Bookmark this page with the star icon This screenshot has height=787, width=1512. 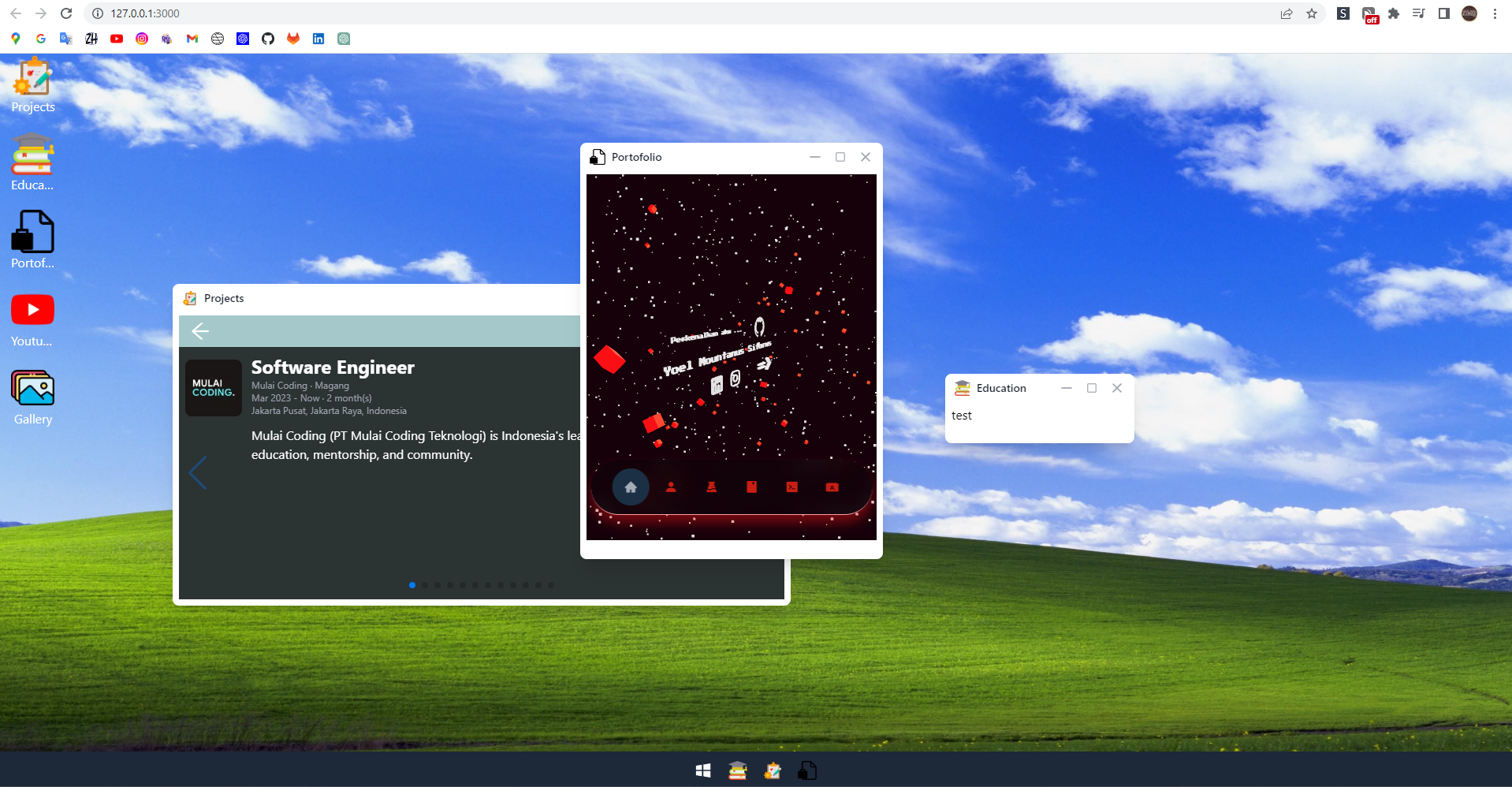1311,13
